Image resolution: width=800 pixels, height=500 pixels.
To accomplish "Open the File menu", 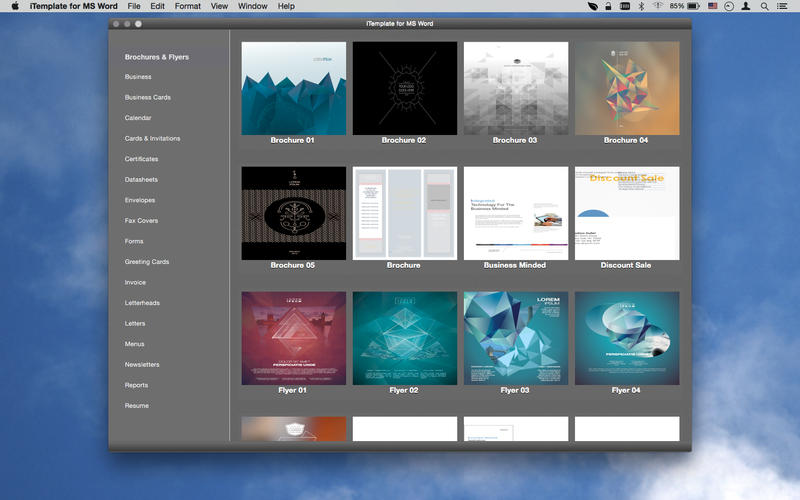I will [x=134, y=6].
